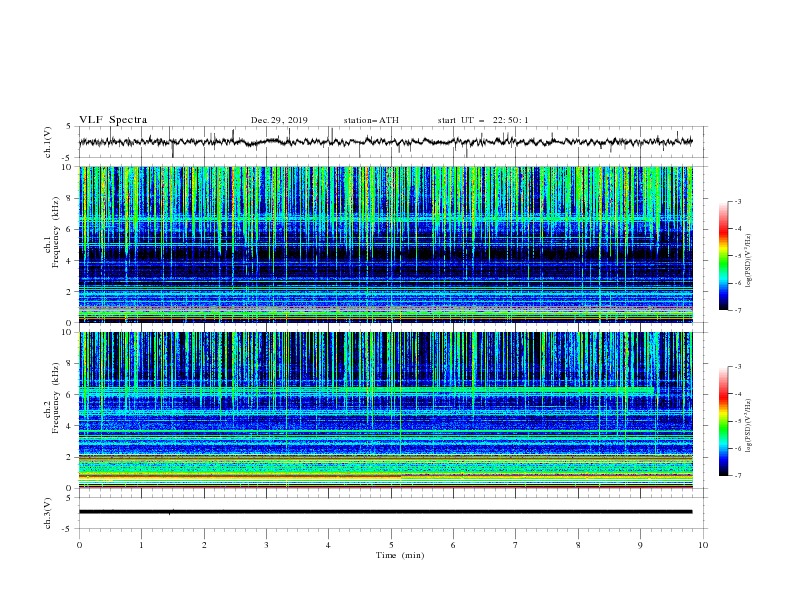This screenshot has height=612, width=792.
Task: Select the date text "Dec. 29, 2019"
Action: [279, 120]
